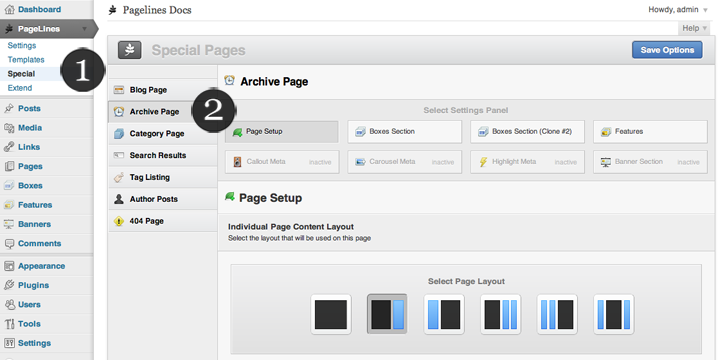This screenshot has height=360, width=725.
Task: Click the Save Options button
Action: click(667, 50)
